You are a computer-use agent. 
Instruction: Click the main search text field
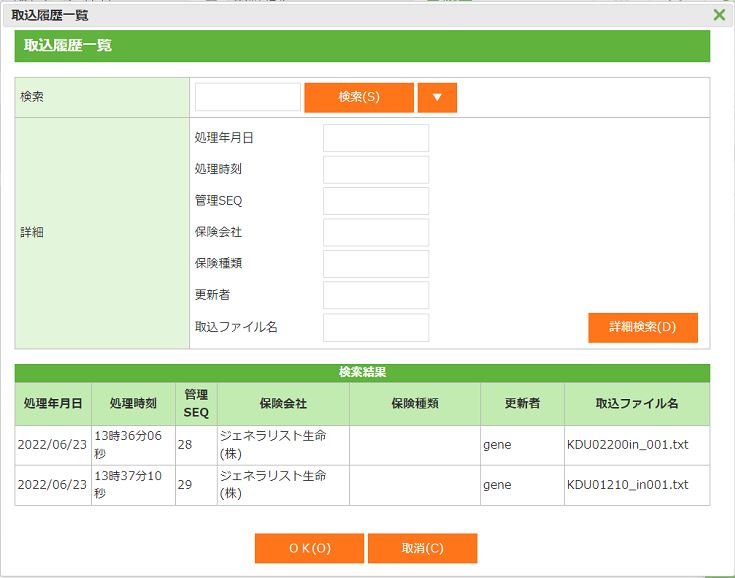247,97
